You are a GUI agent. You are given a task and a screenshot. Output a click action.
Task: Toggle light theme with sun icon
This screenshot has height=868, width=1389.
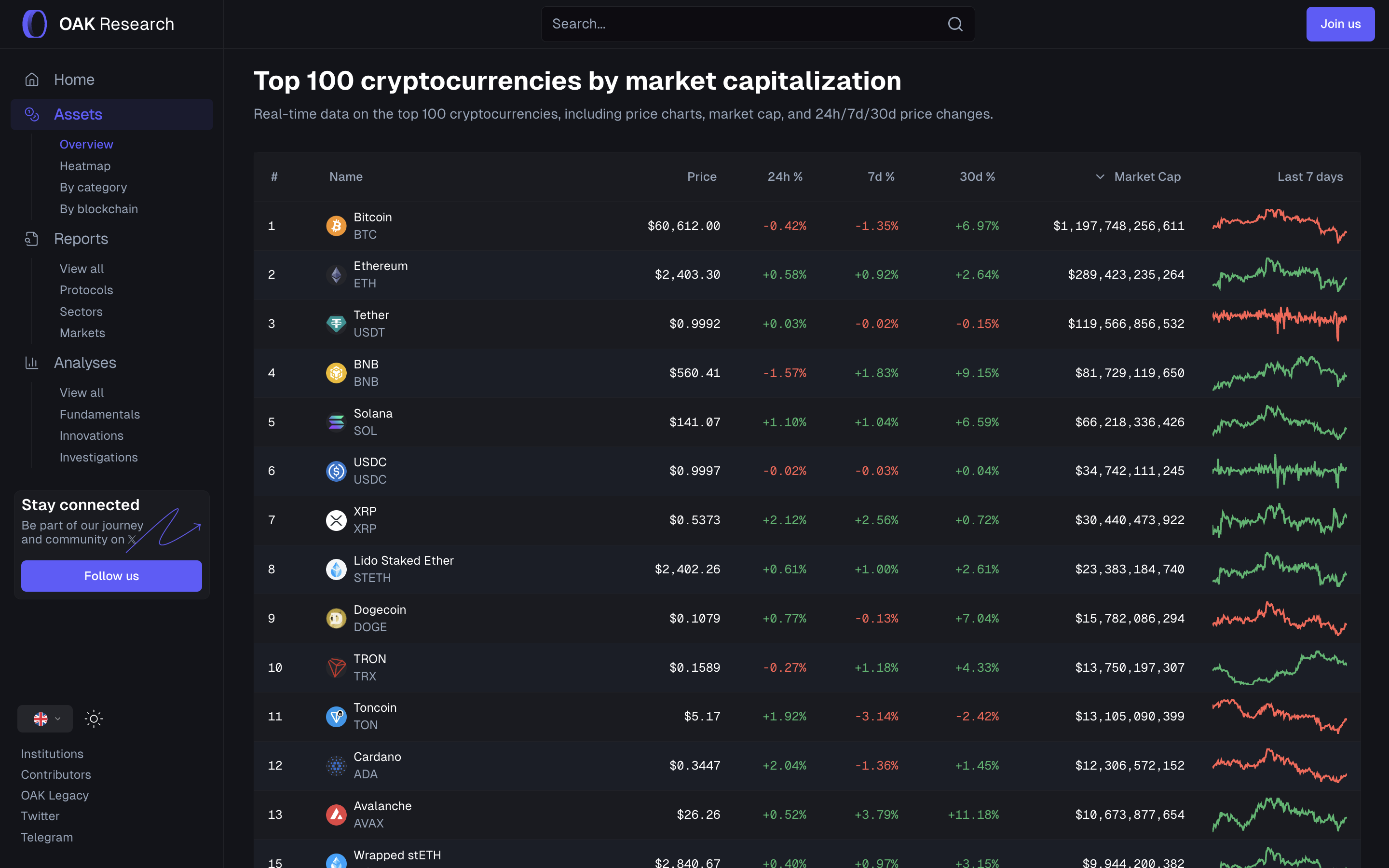point(94,719)
